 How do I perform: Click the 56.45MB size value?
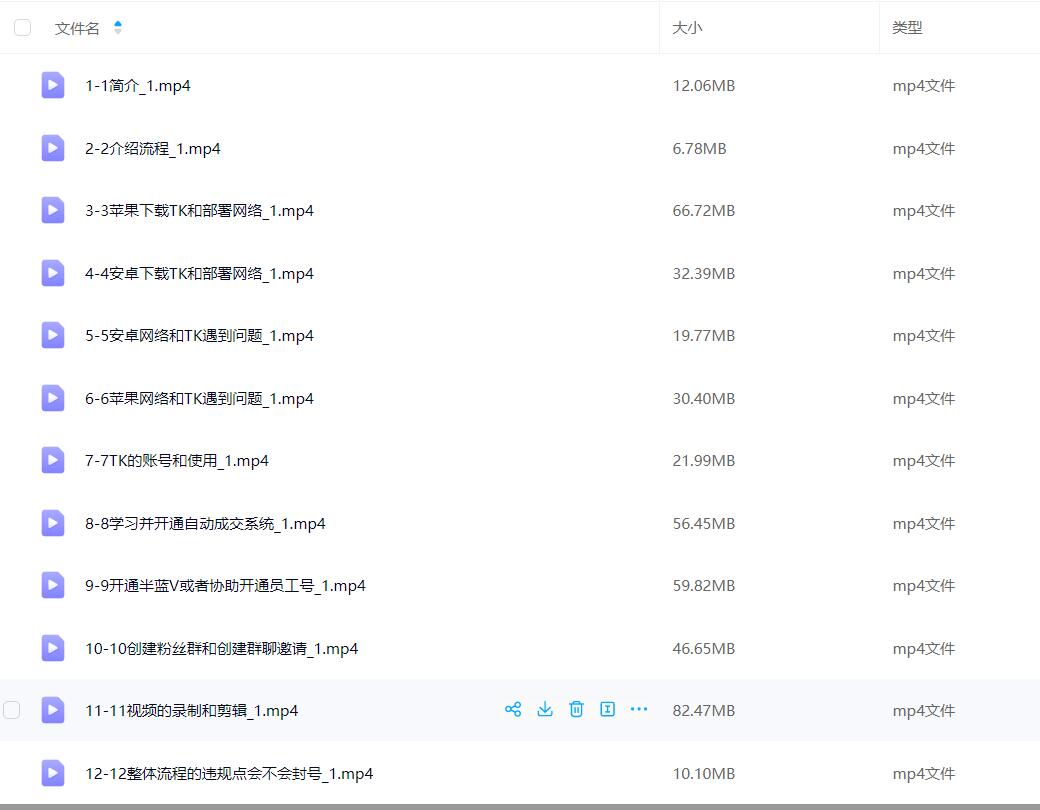coord(704,523)
